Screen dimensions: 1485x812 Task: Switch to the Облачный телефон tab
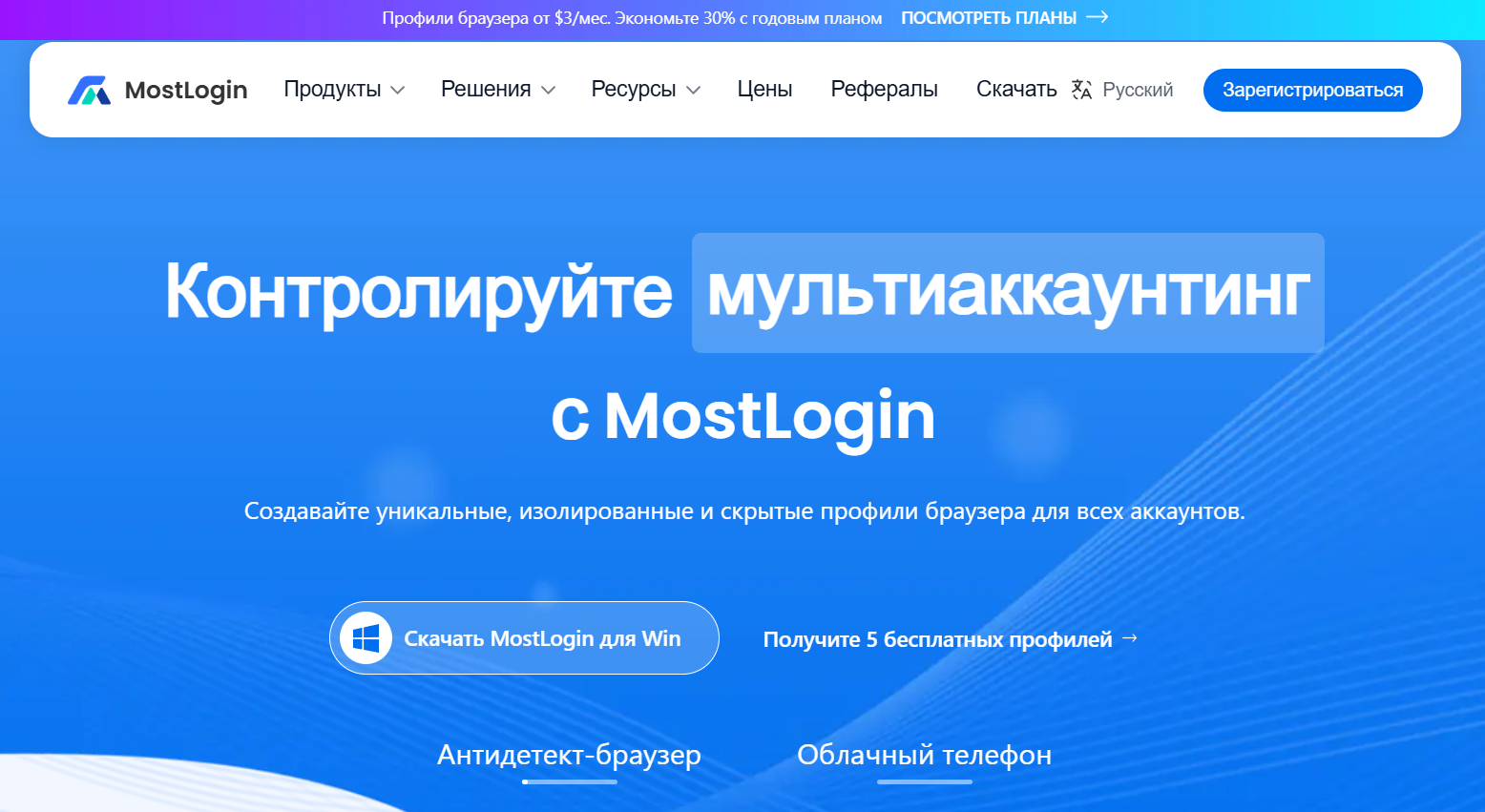coord(924,756)
